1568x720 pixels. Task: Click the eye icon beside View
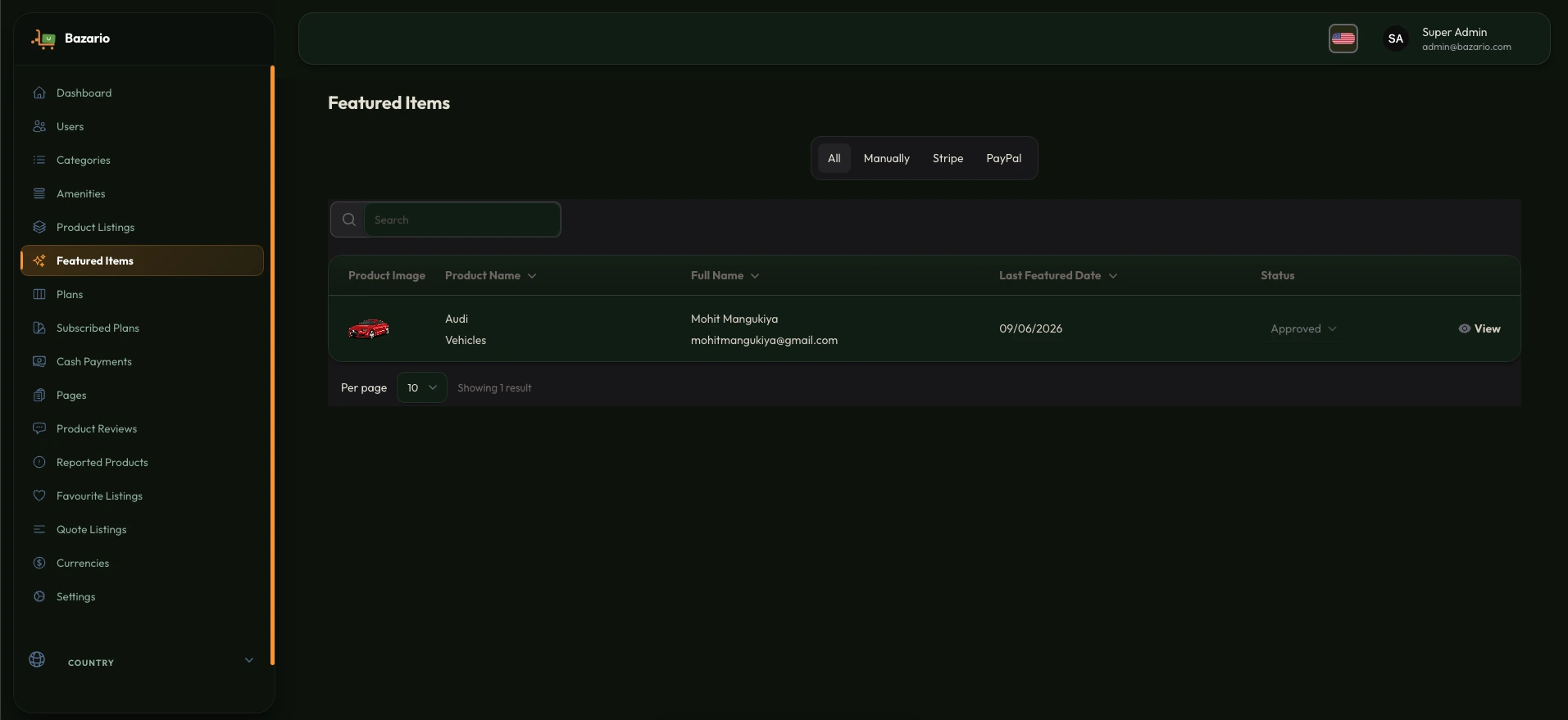[1465, 328]
